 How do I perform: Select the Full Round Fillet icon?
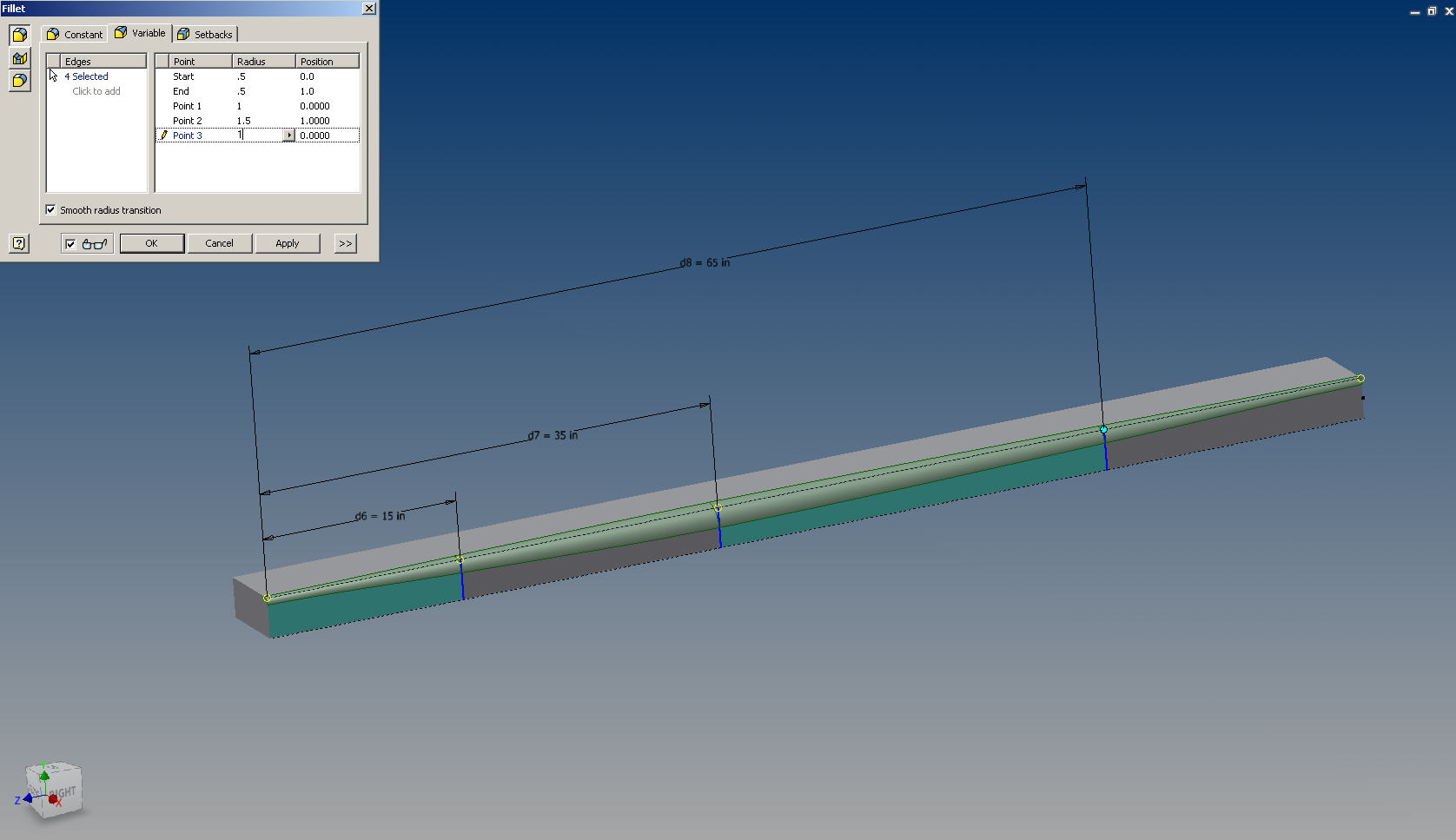(19, 80)
